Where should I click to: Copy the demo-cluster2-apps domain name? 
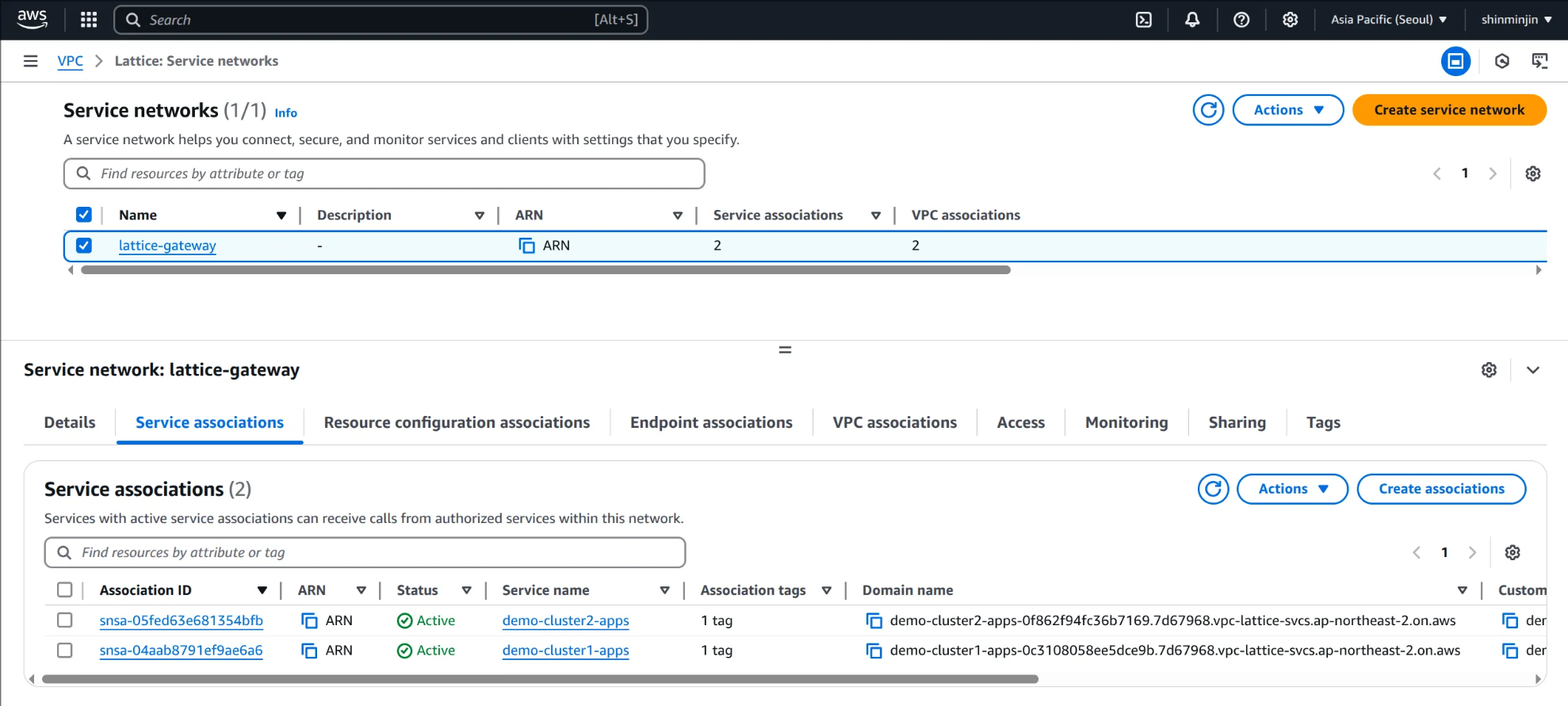coord(874,620)
